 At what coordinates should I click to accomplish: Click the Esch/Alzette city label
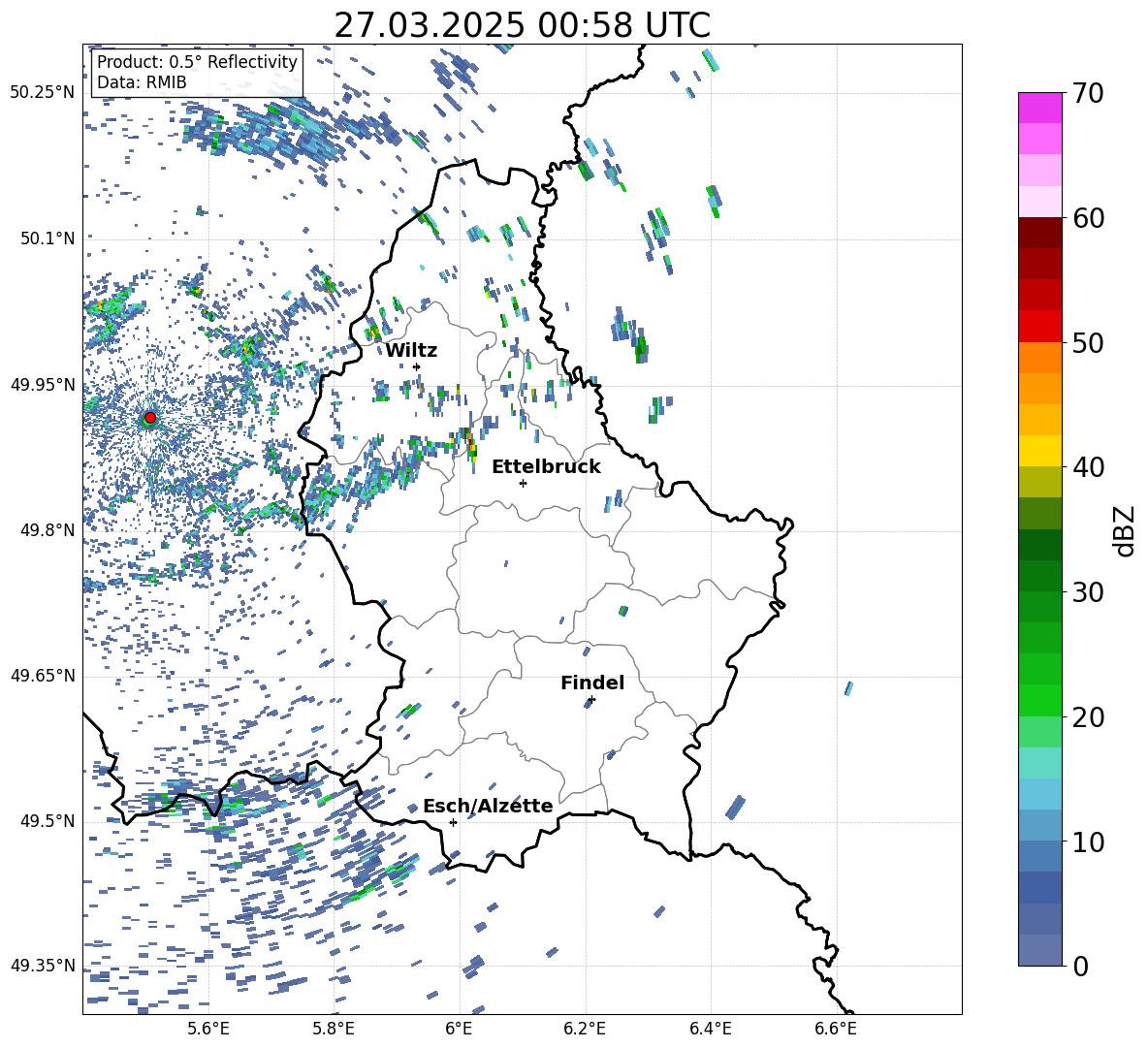point(488,806)
